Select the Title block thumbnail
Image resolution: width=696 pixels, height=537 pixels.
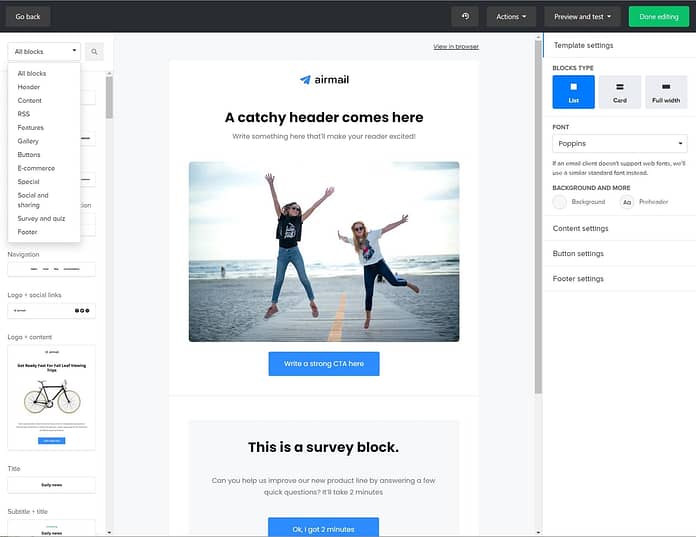coord(51,485)
